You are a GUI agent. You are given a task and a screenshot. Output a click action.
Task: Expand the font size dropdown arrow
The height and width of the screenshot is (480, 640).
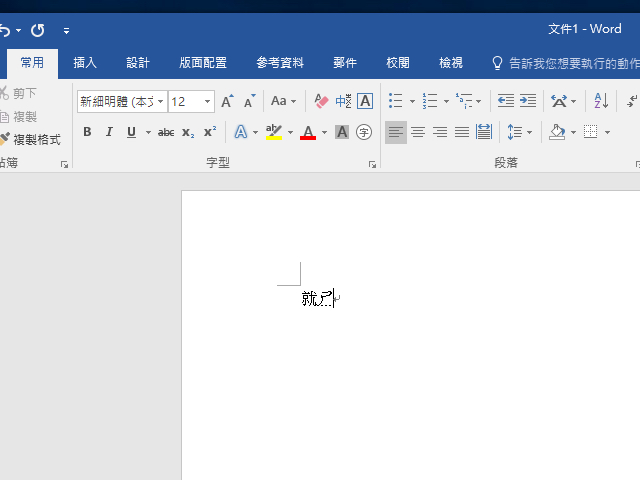[x=207, y=101]
